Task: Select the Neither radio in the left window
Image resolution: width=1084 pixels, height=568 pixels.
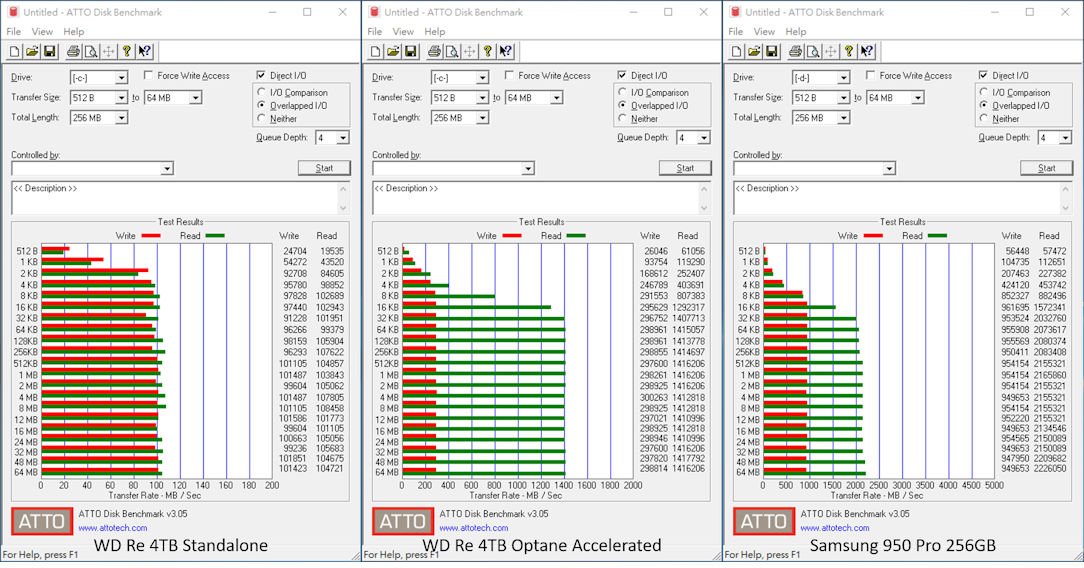Action: [261, 118]
